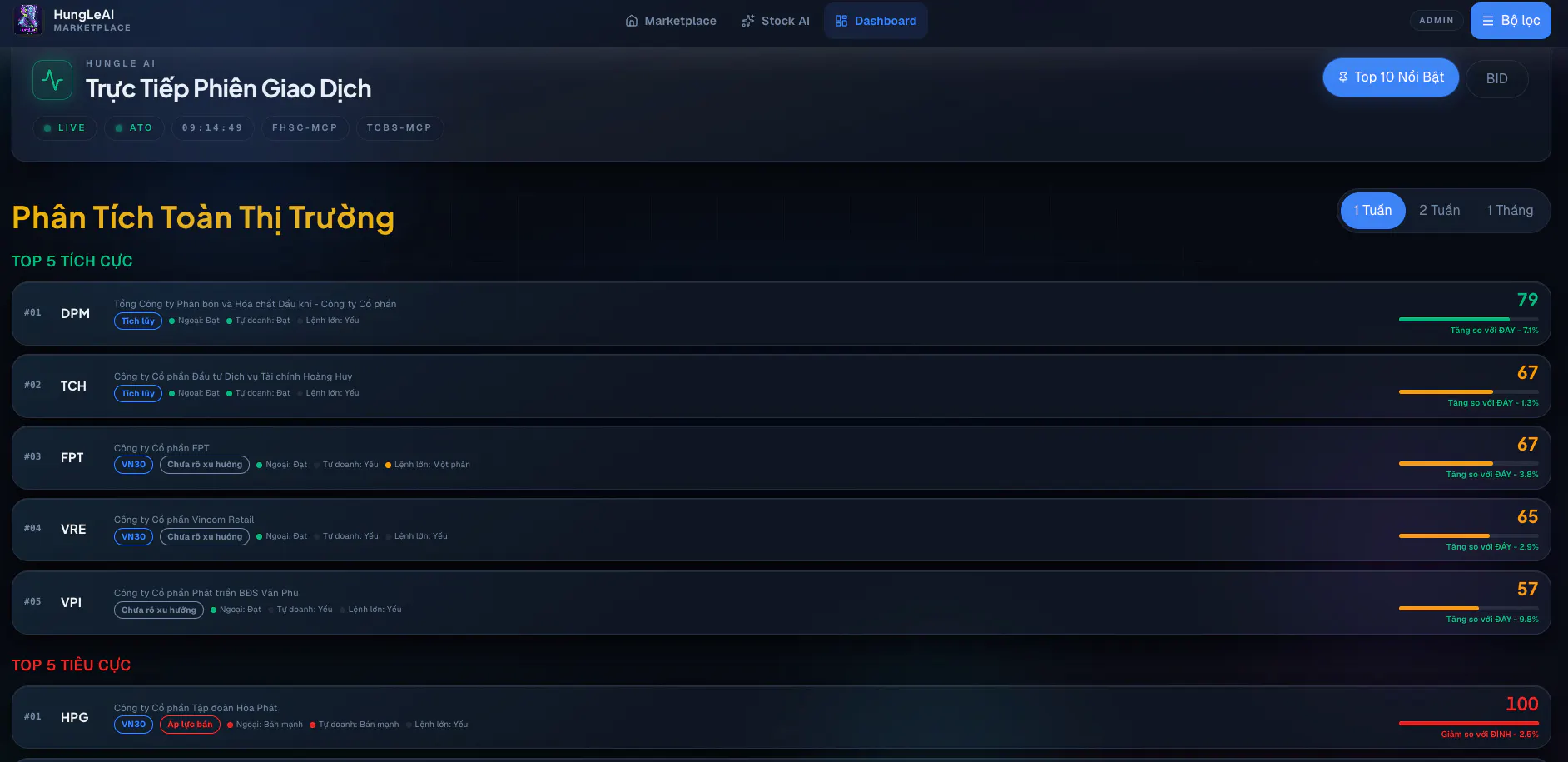Screen dimensions: 1568x762
Task: Click TCH score progress bar
Action: (x=1469, y=391)
